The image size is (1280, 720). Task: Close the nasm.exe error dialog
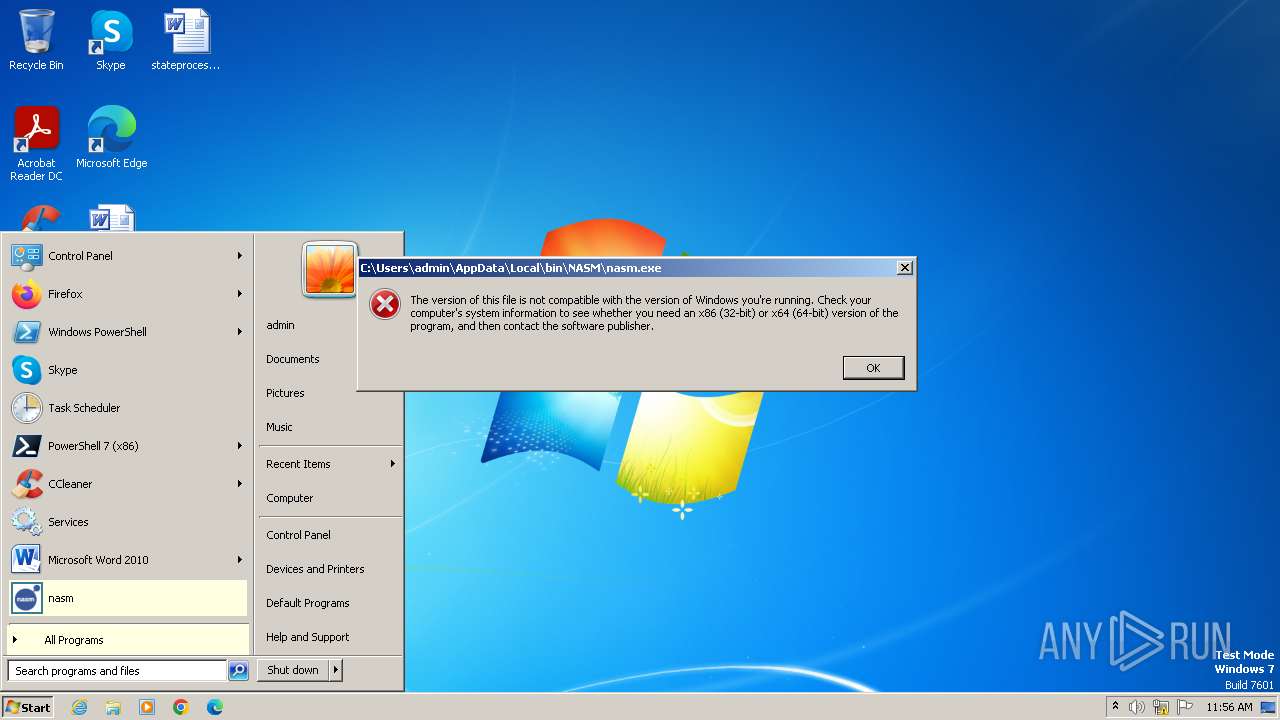click(x=904, y=268)
